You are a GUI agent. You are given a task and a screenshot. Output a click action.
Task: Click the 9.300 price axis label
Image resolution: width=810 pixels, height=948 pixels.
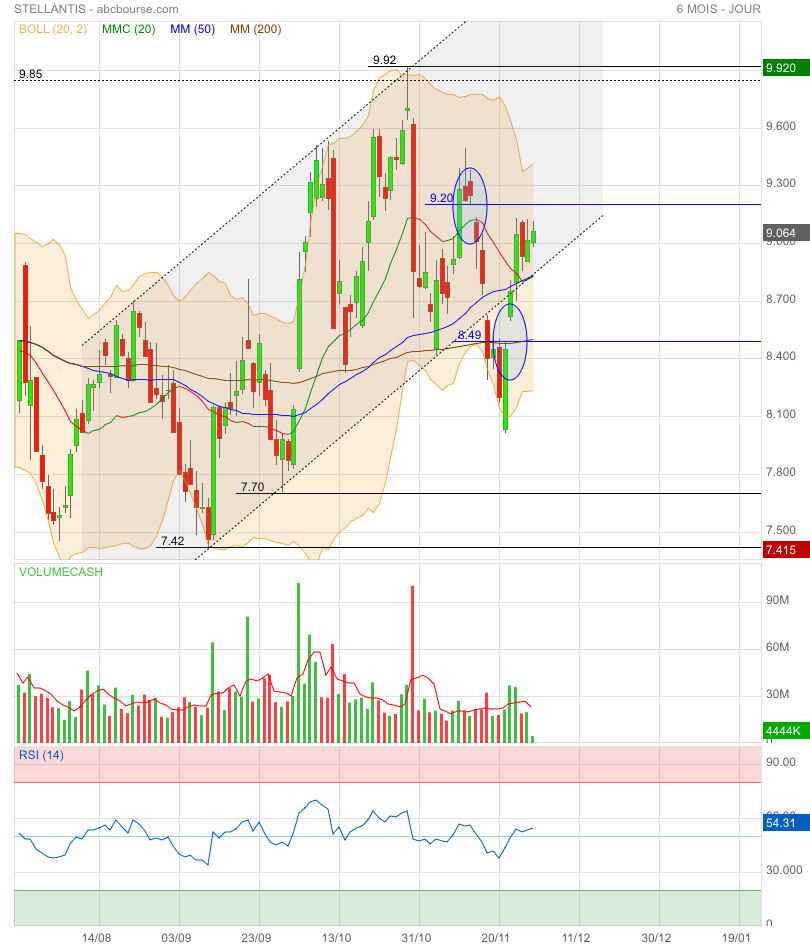tap(781, 183)
